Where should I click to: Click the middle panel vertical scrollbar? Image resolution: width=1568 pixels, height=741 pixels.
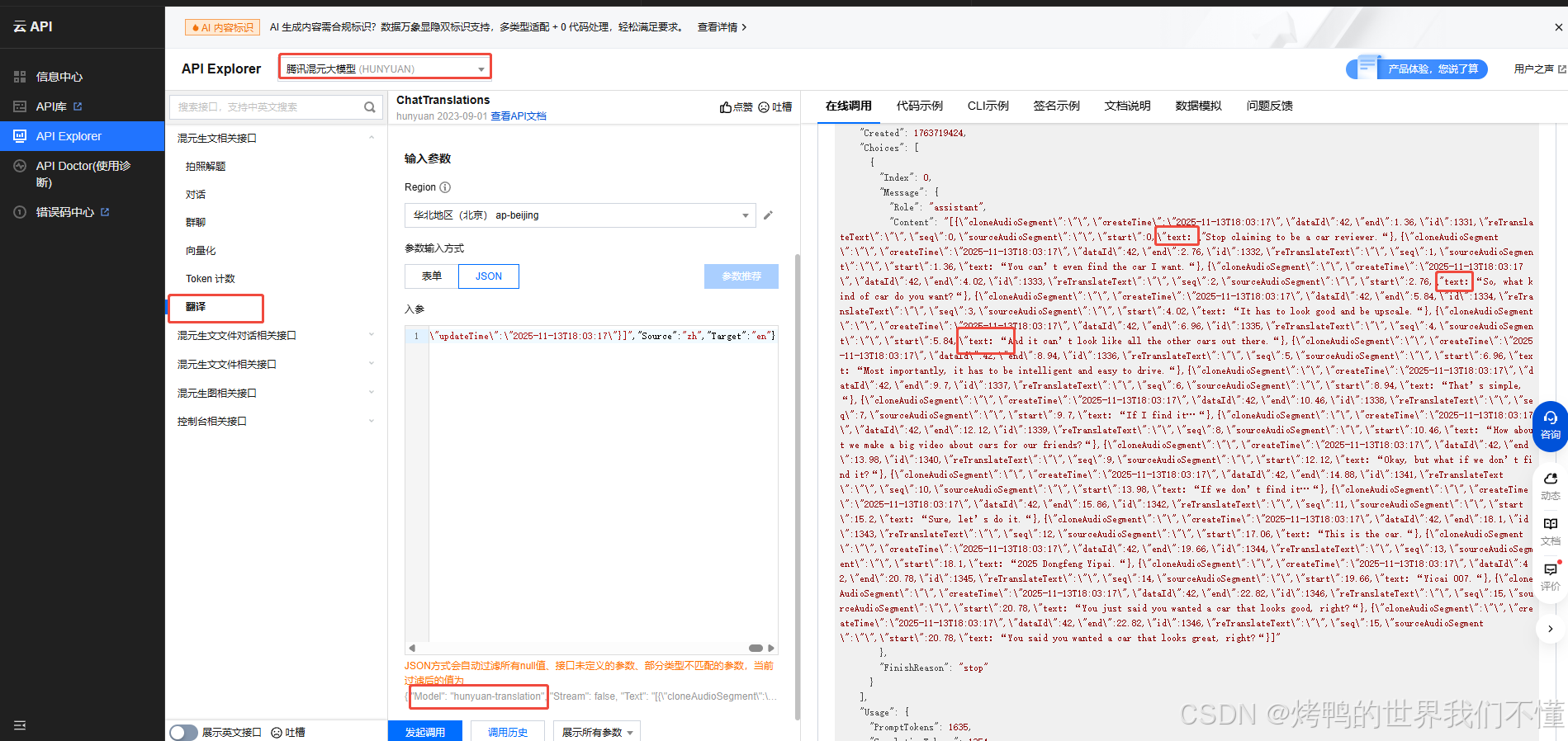[798, 487]
